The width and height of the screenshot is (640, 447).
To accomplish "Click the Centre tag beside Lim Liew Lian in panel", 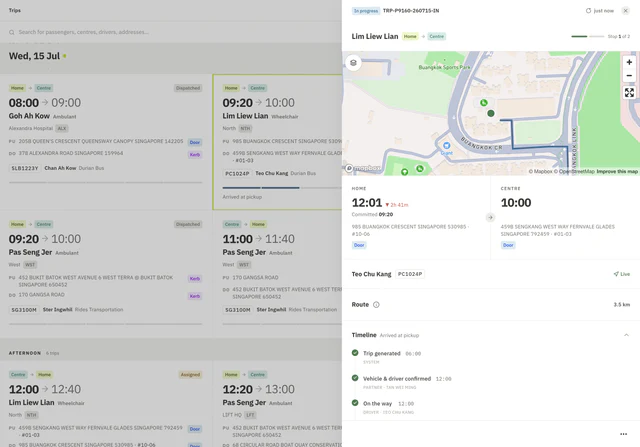I will coord(436,36).
